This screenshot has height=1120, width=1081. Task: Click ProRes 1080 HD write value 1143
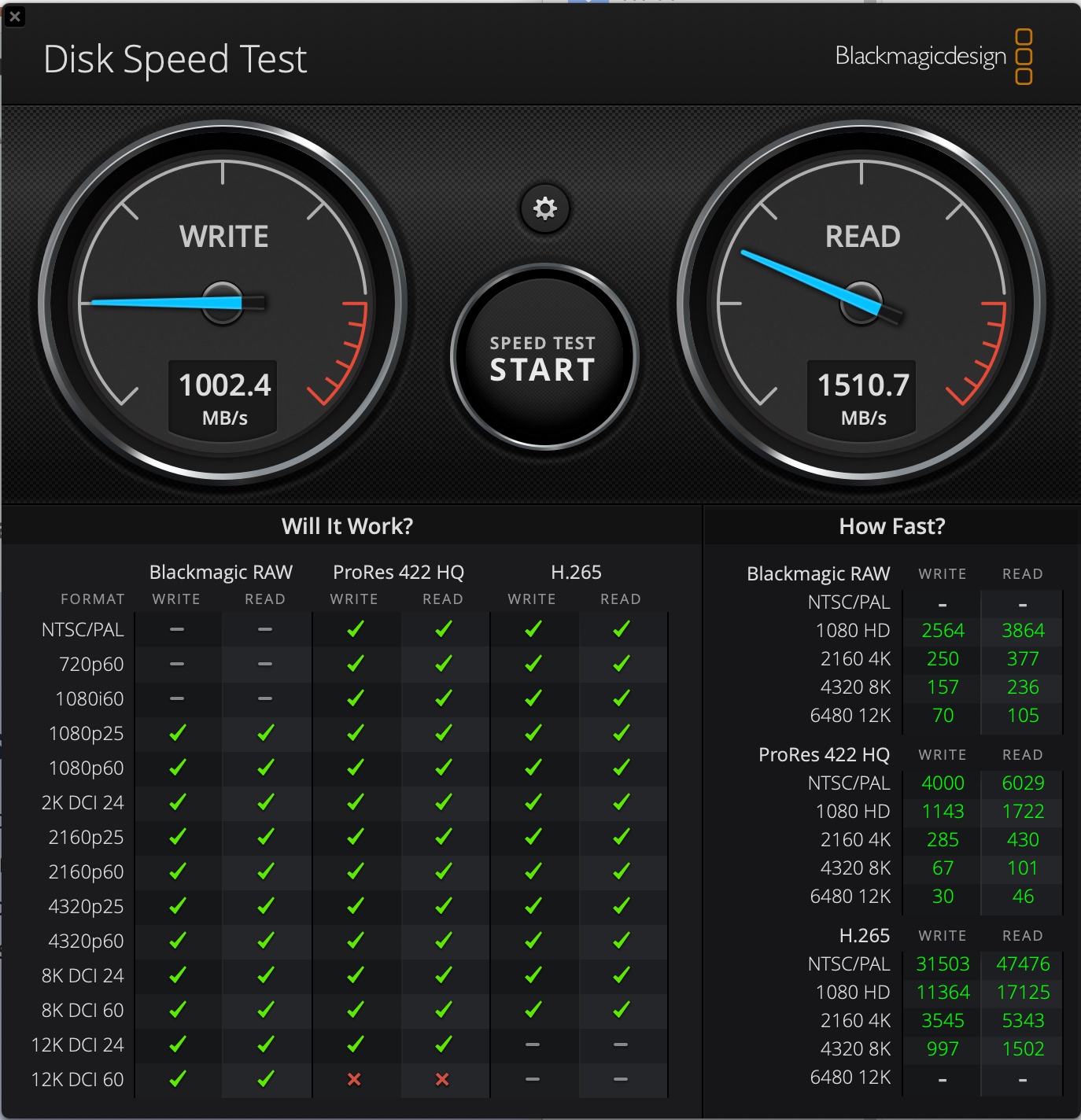[x=943, y=812]
